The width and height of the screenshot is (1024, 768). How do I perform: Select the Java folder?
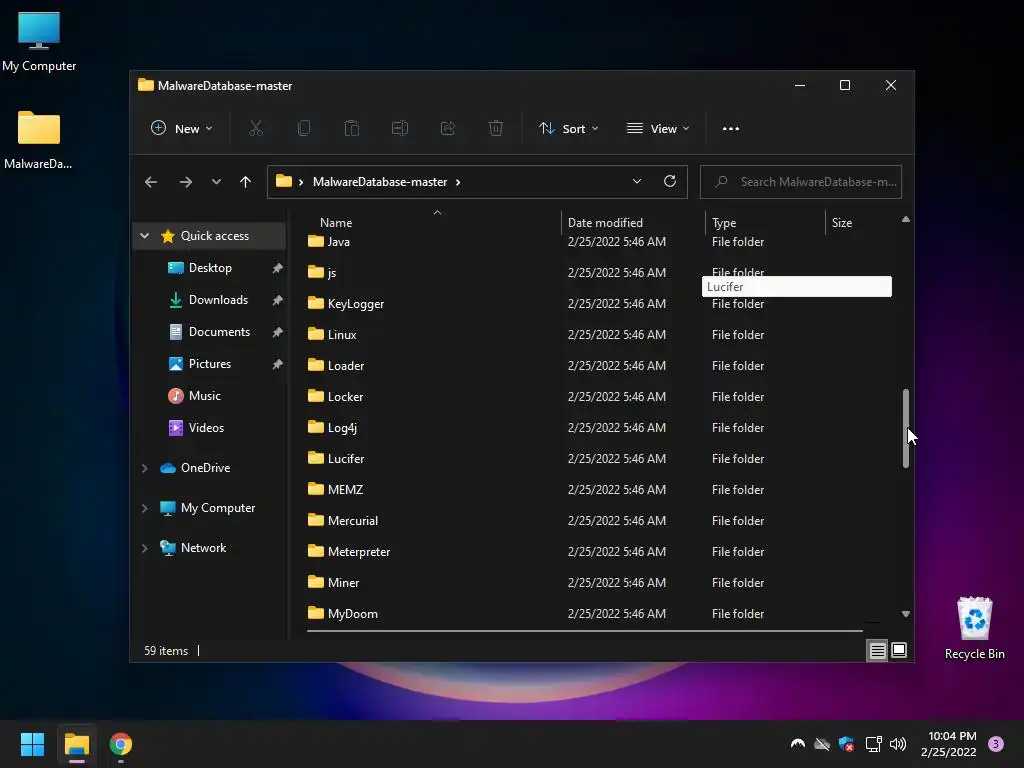click(x=338, y=242)
